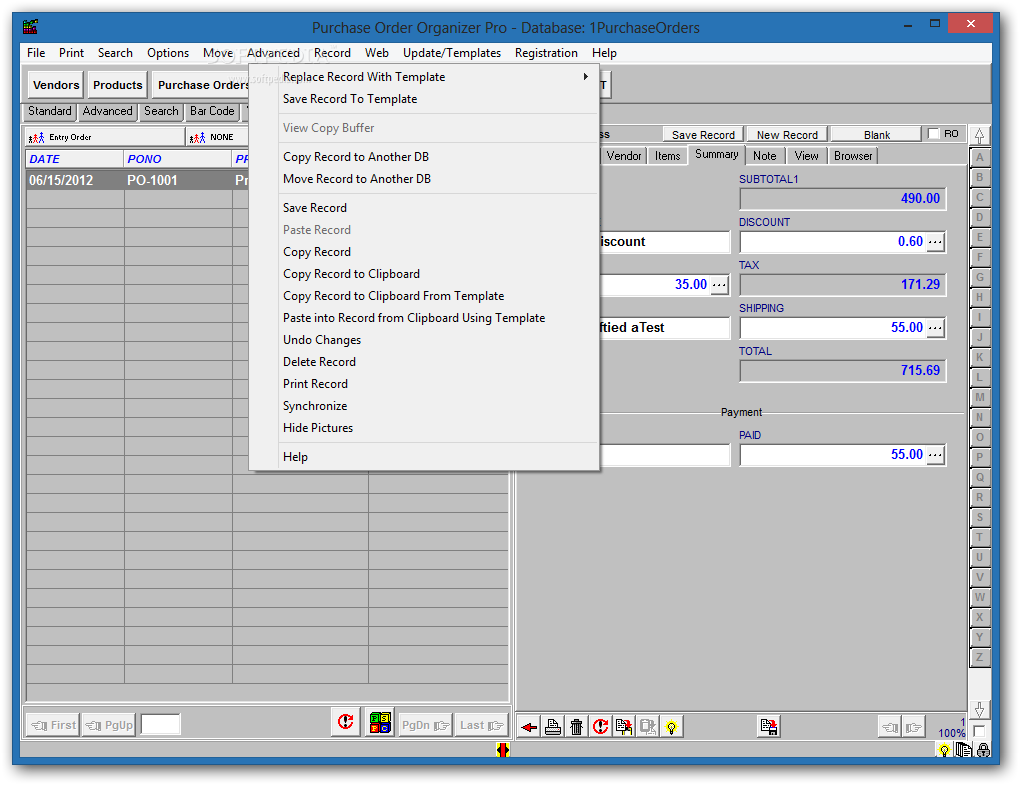Viewport: 1020px width, 785px height.
Task: Open the Registration menu
Action: coord(546,53)
